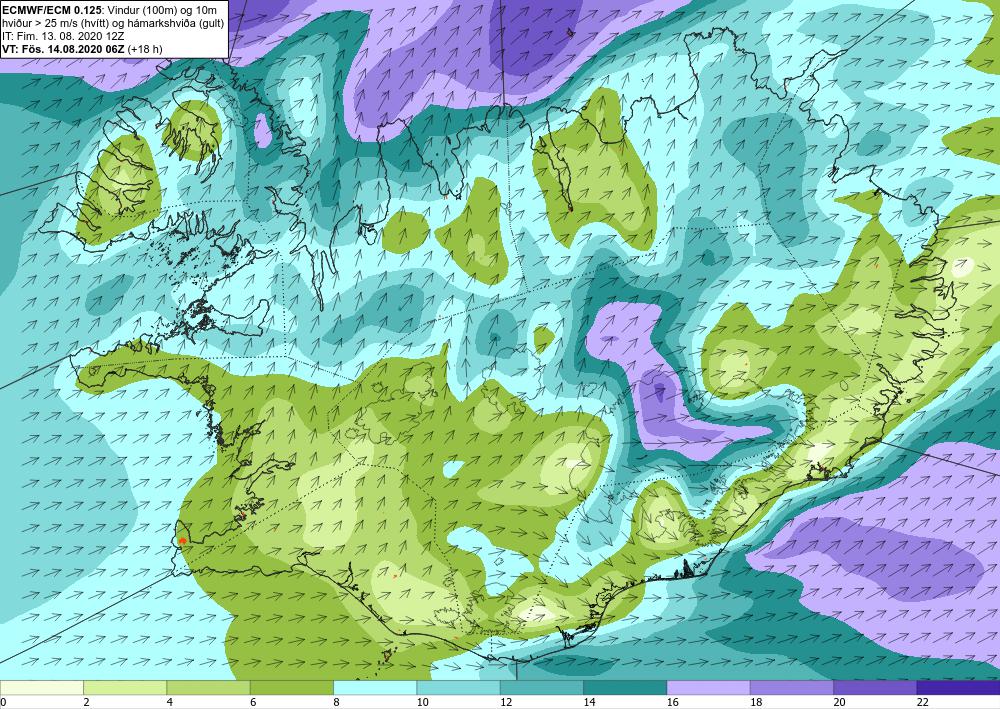Click the 'VT: Fös. 14.08.2020 06Z' line
This screenshot has width=1000, height=709.
[x=64, y=48]
